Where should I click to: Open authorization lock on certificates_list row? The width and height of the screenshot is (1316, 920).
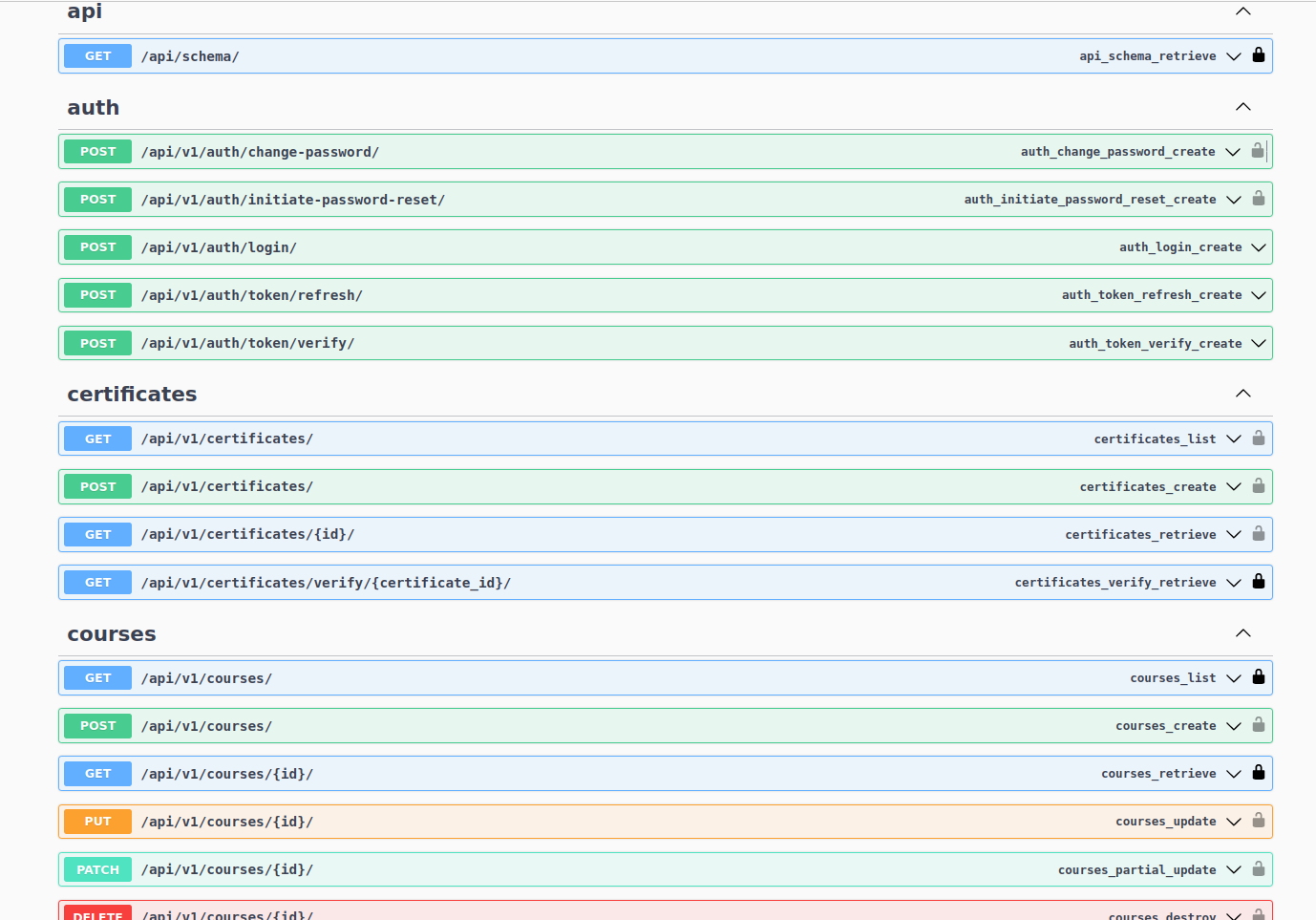[1259, 439]
